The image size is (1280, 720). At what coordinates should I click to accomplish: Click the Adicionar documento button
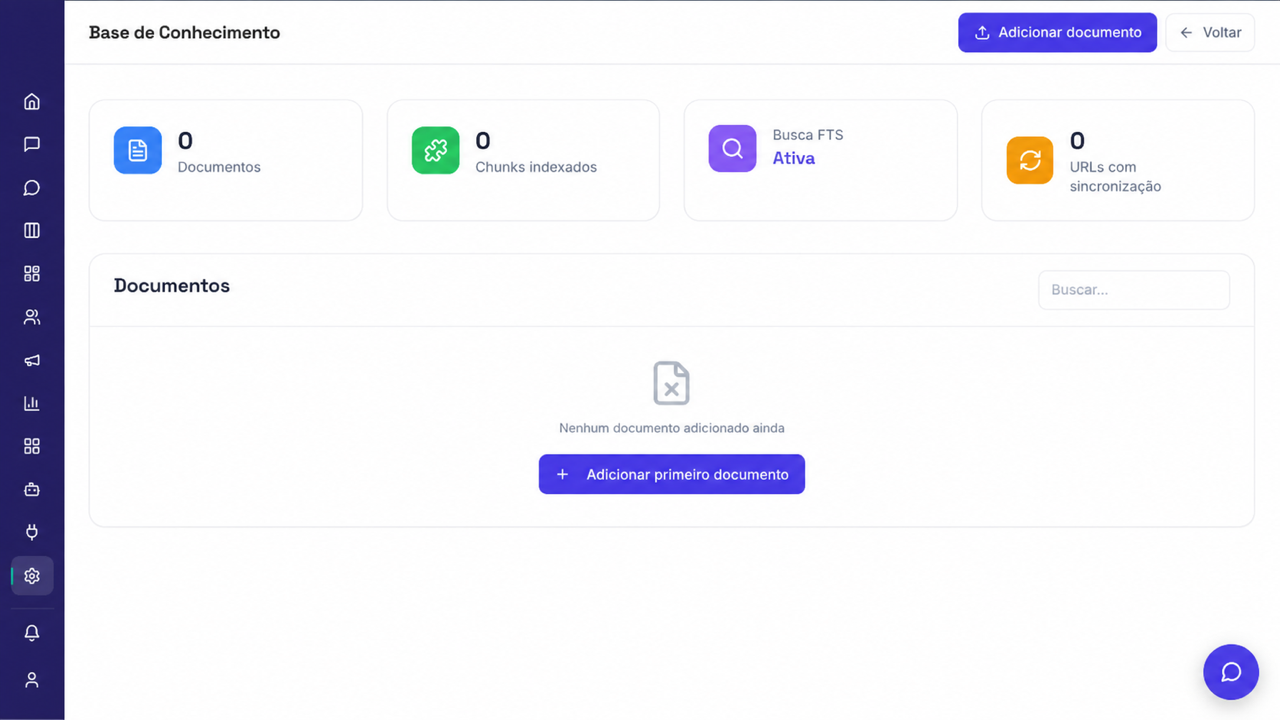[1057, 32]
